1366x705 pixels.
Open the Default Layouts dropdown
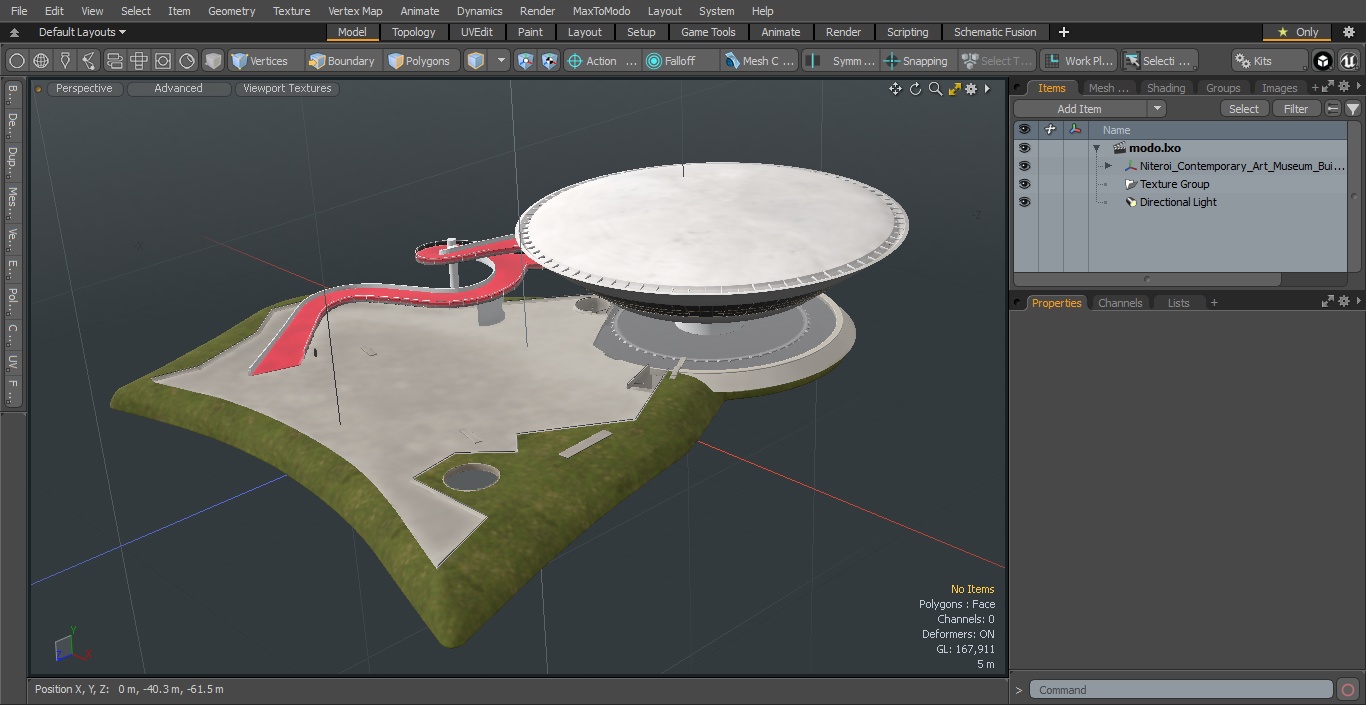point(82,32)
